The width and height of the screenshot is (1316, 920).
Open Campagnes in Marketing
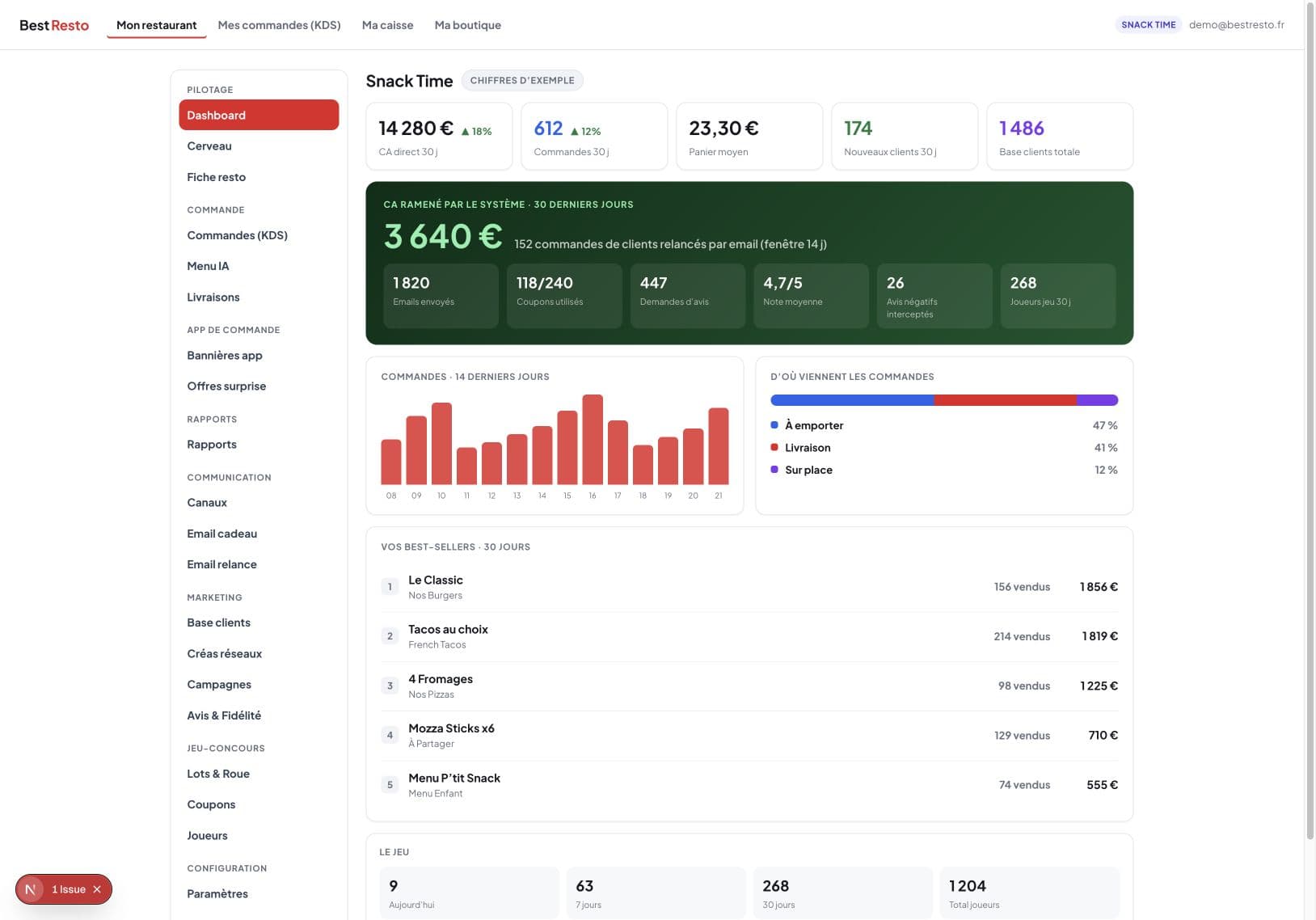[259, 685]
